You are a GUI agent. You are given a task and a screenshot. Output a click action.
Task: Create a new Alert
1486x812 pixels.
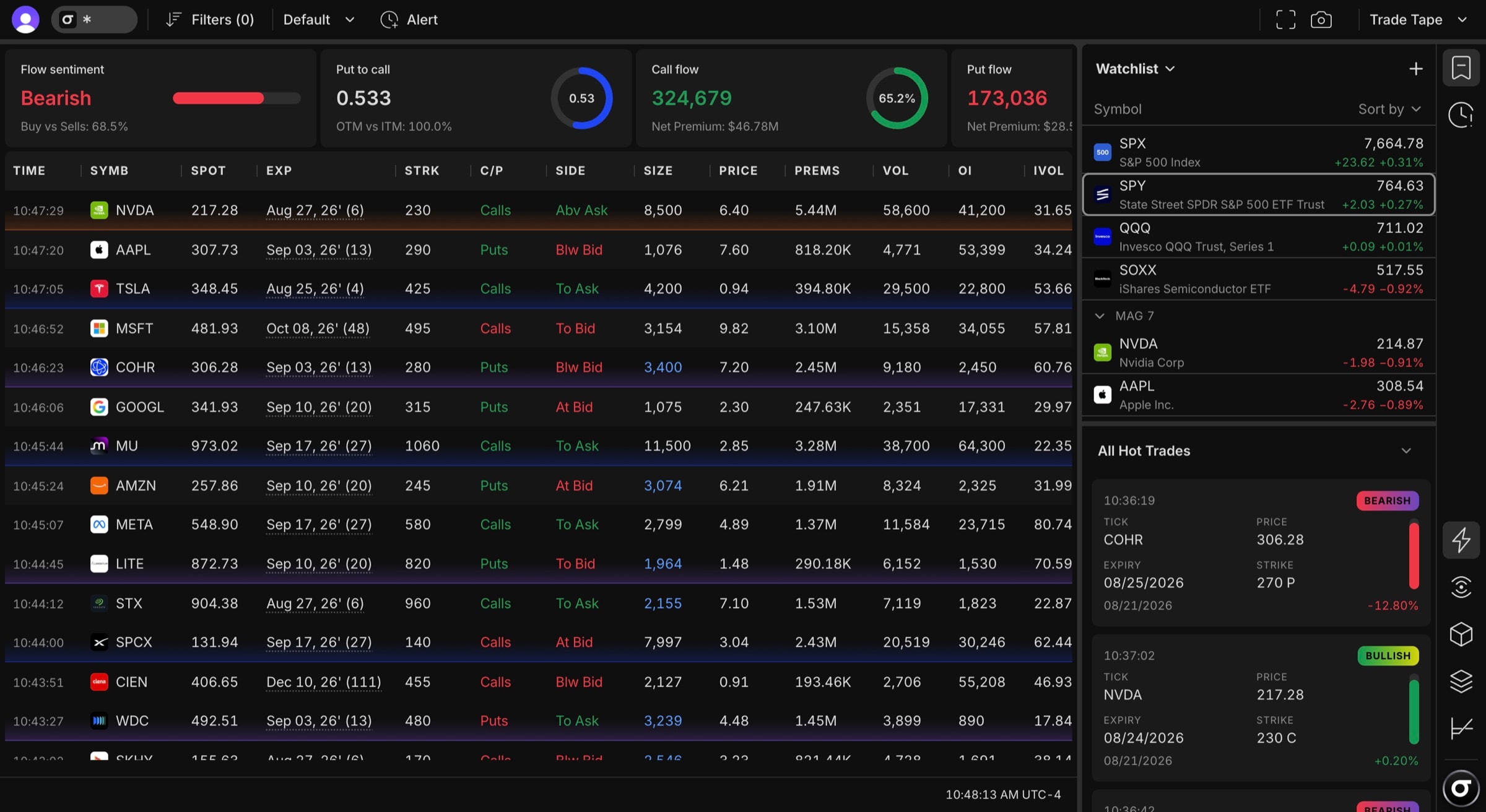tap(409, 20)
